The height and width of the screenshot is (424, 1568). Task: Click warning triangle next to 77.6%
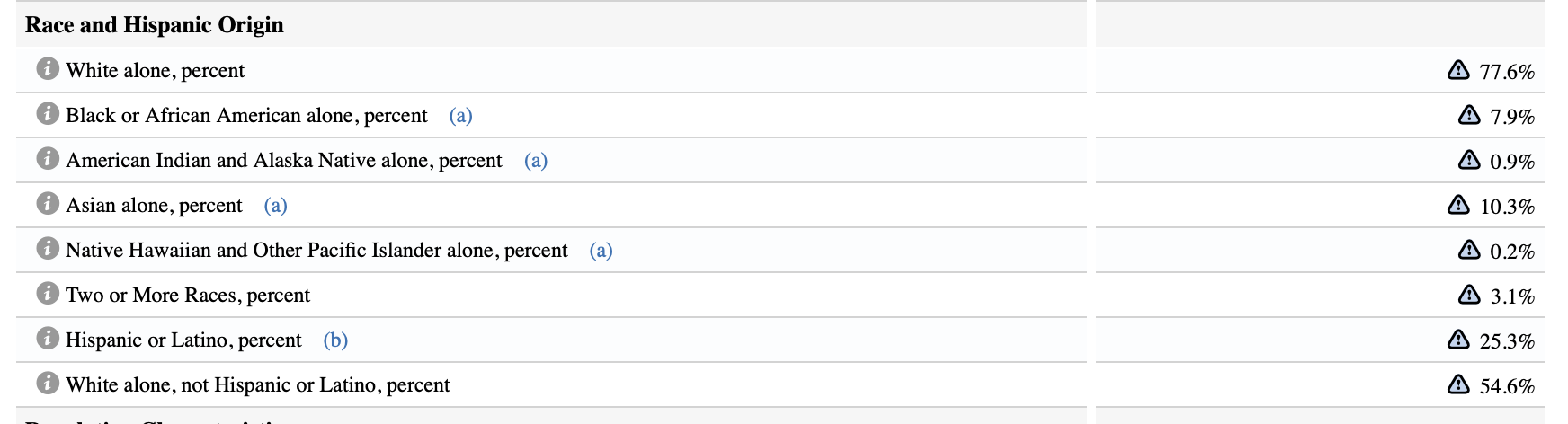point(1458,70)
